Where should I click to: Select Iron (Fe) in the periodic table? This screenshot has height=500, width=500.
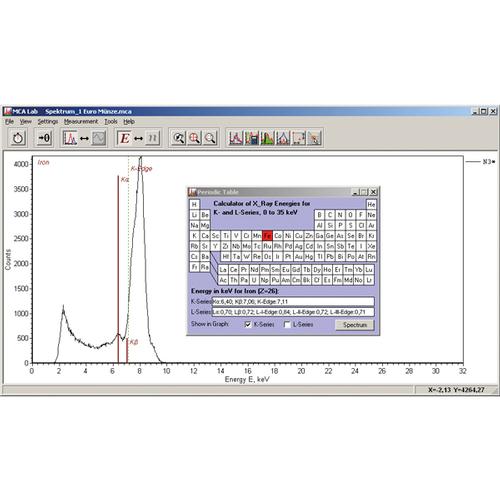click(x=267, y=236)
